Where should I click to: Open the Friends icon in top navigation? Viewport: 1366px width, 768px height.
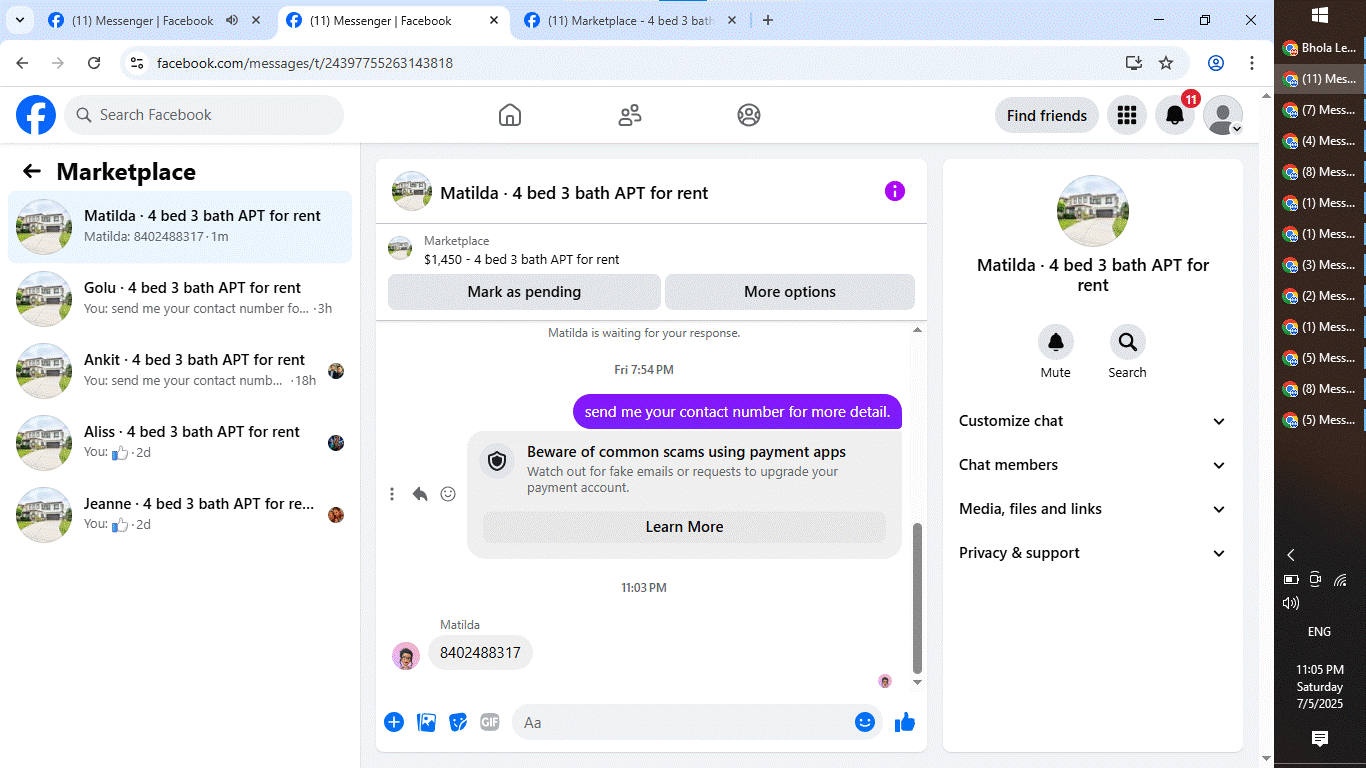coord(630,115)
